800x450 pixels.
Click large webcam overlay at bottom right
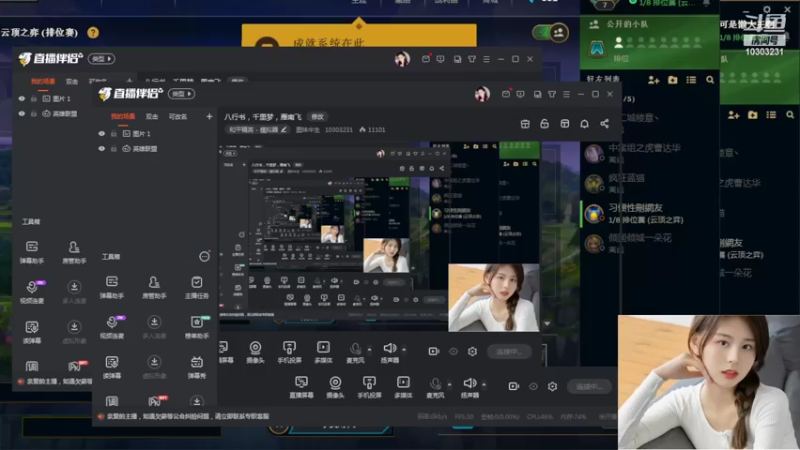709,382
